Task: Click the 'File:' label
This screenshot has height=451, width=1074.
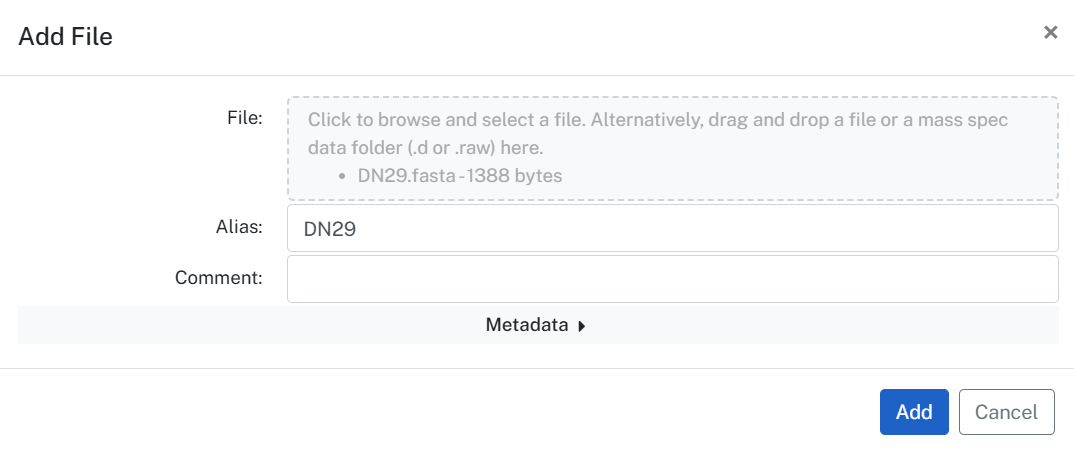Action: [x=245, y=119]
